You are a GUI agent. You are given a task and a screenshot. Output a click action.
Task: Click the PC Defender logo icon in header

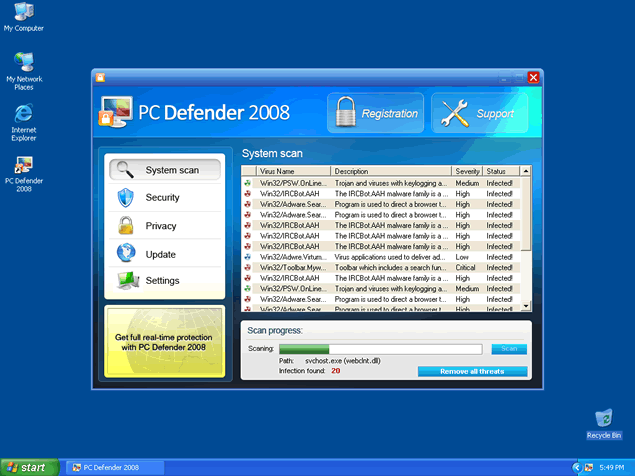114,113
